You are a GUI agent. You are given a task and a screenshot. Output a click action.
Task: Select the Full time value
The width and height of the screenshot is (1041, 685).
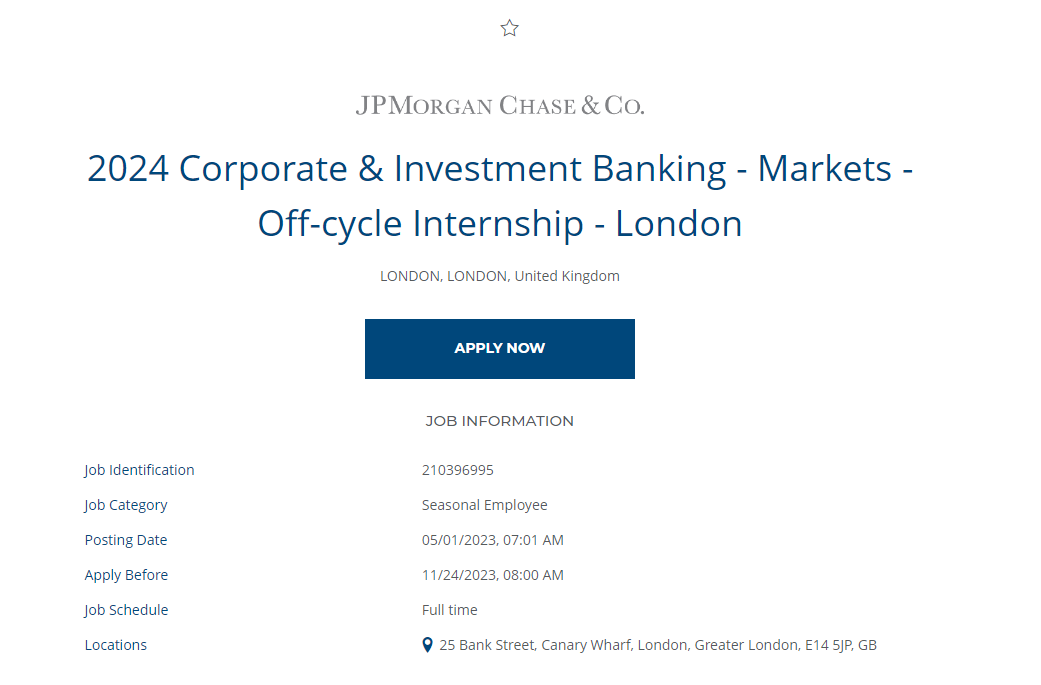coord(449,610)
